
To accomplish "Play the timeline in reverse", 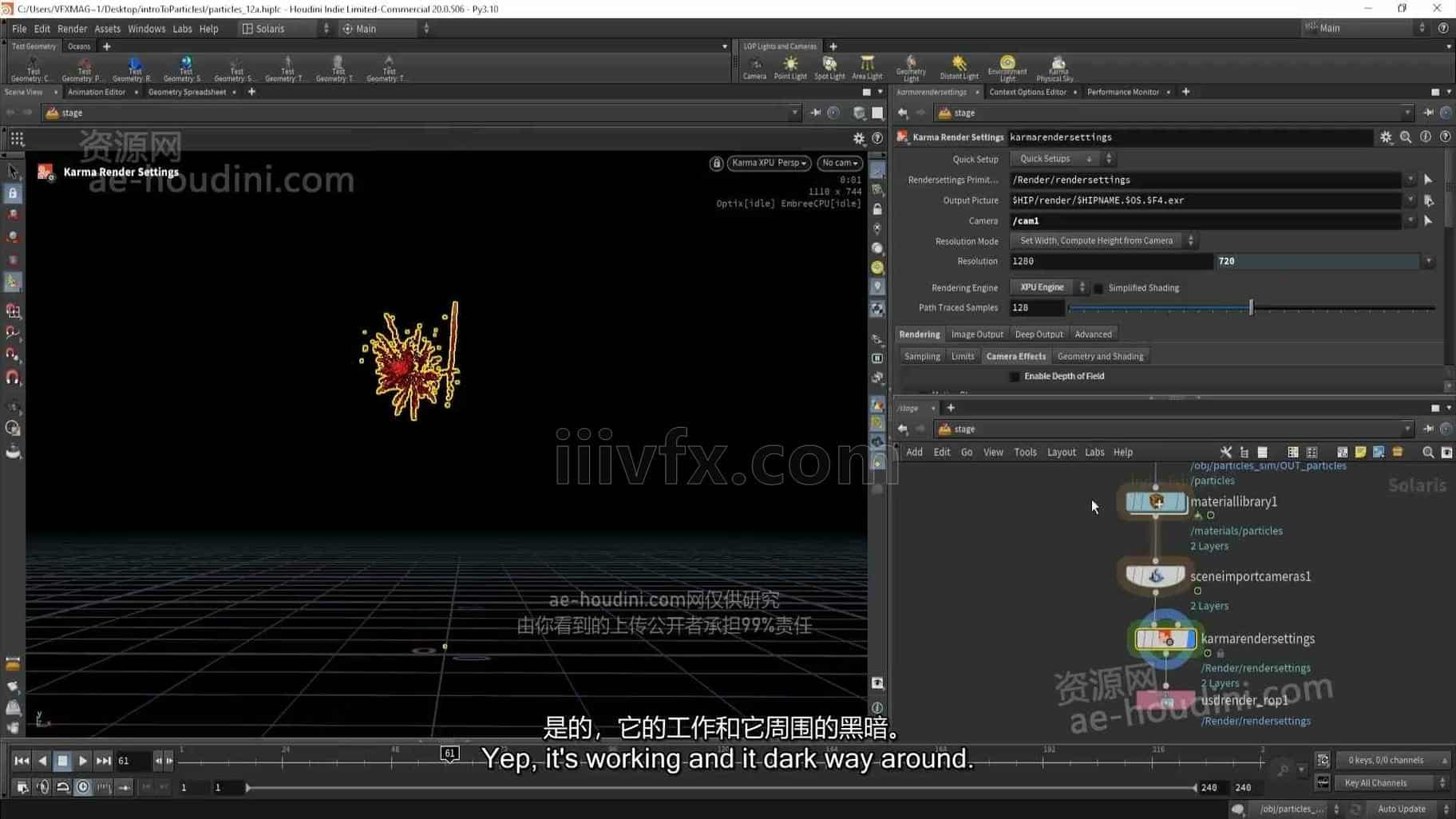I will (x=42, y=761).
